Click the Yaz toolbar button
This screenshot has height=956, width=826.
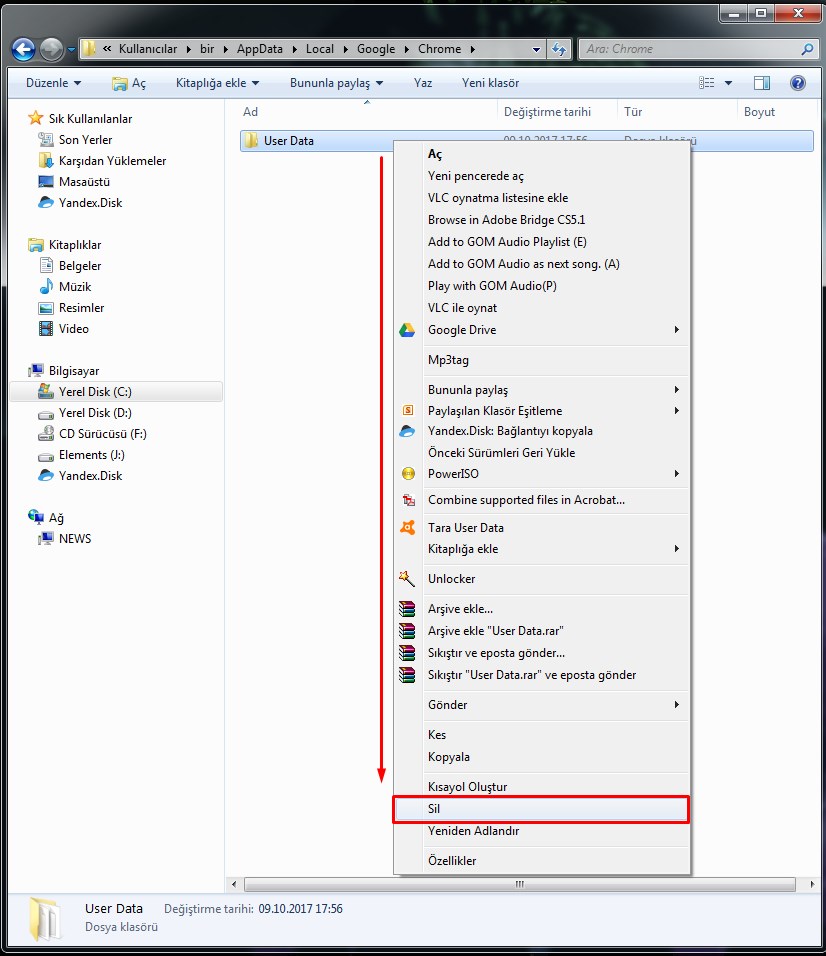[423, 83]
